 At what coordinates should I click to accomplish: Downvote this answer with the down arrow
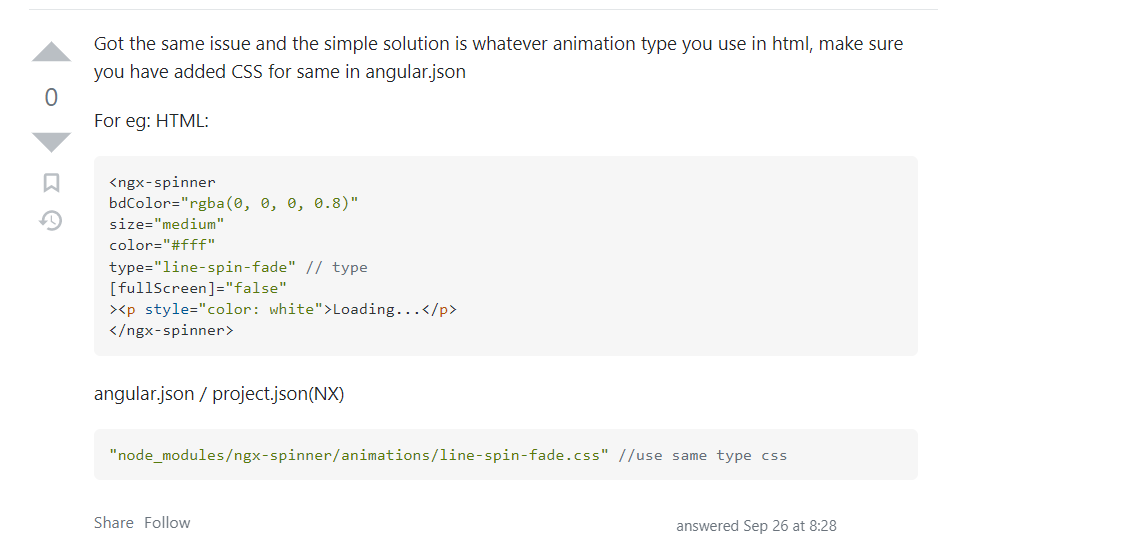click(51, 141)
